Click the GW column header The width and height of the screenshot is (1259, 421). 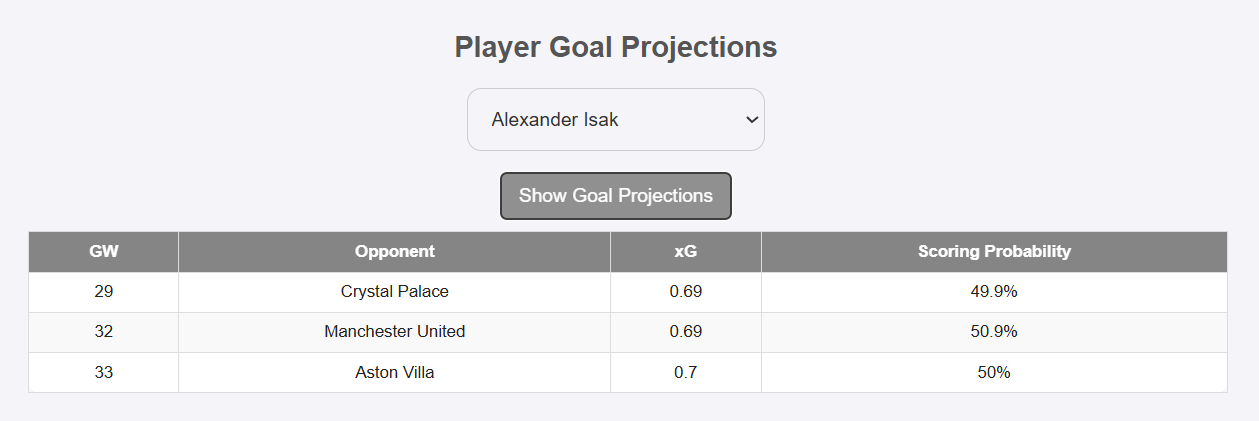(104, 252)
